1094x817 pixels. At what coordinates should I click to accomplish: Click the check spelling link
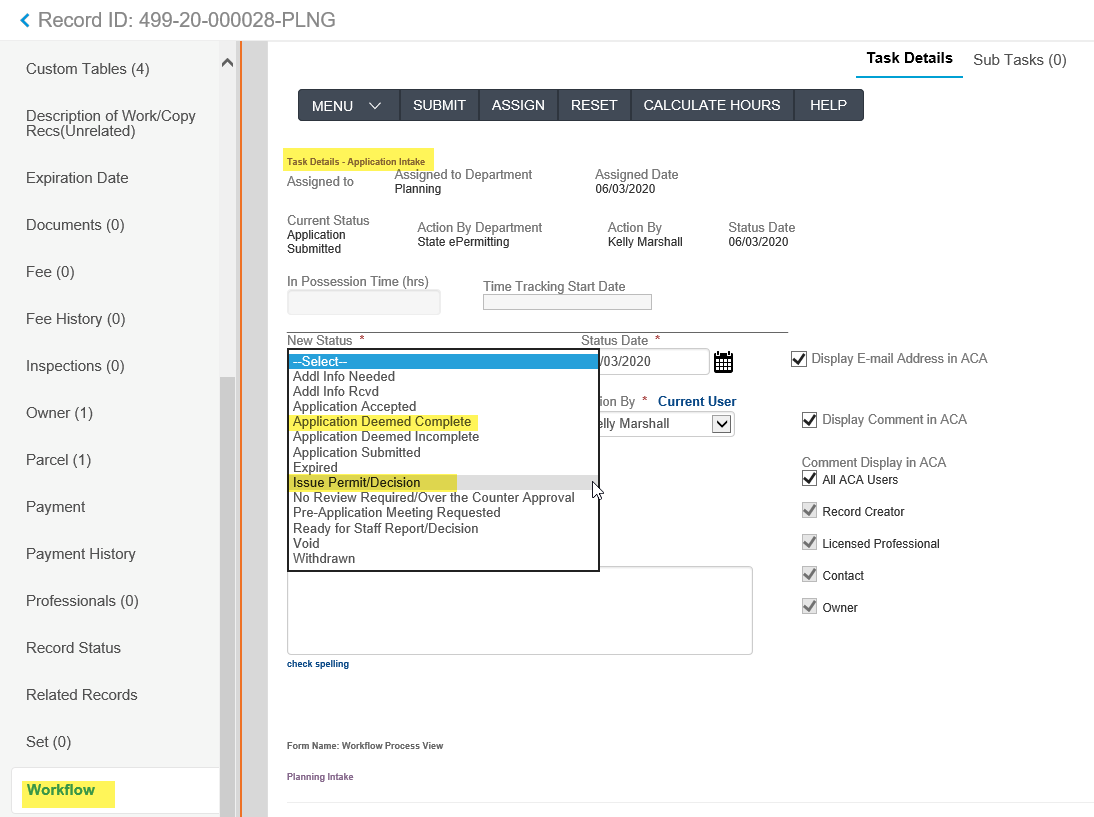(x=317, y=664)
